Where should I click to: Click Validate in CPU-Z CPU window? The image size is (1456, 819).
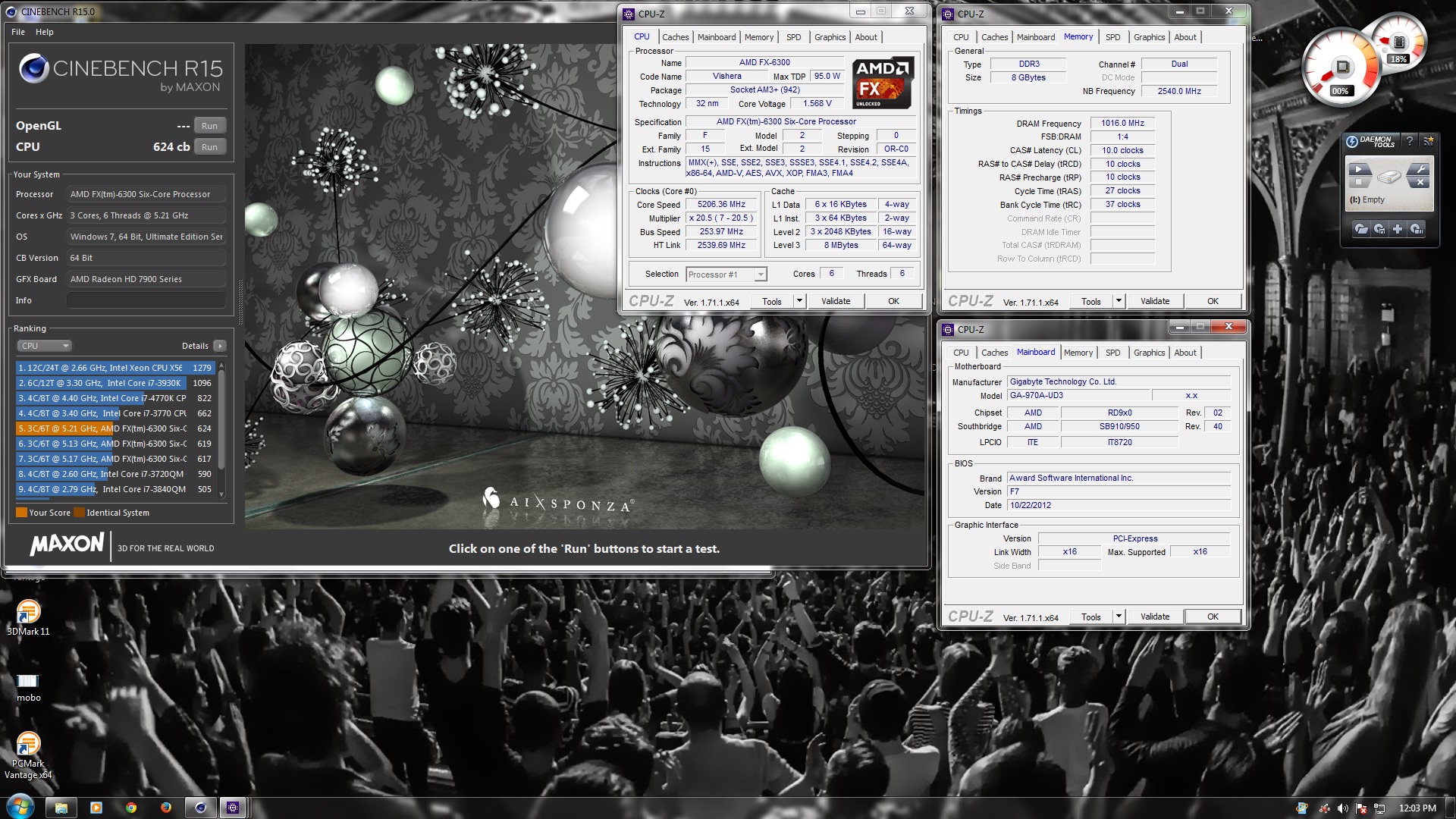point(836,301)
